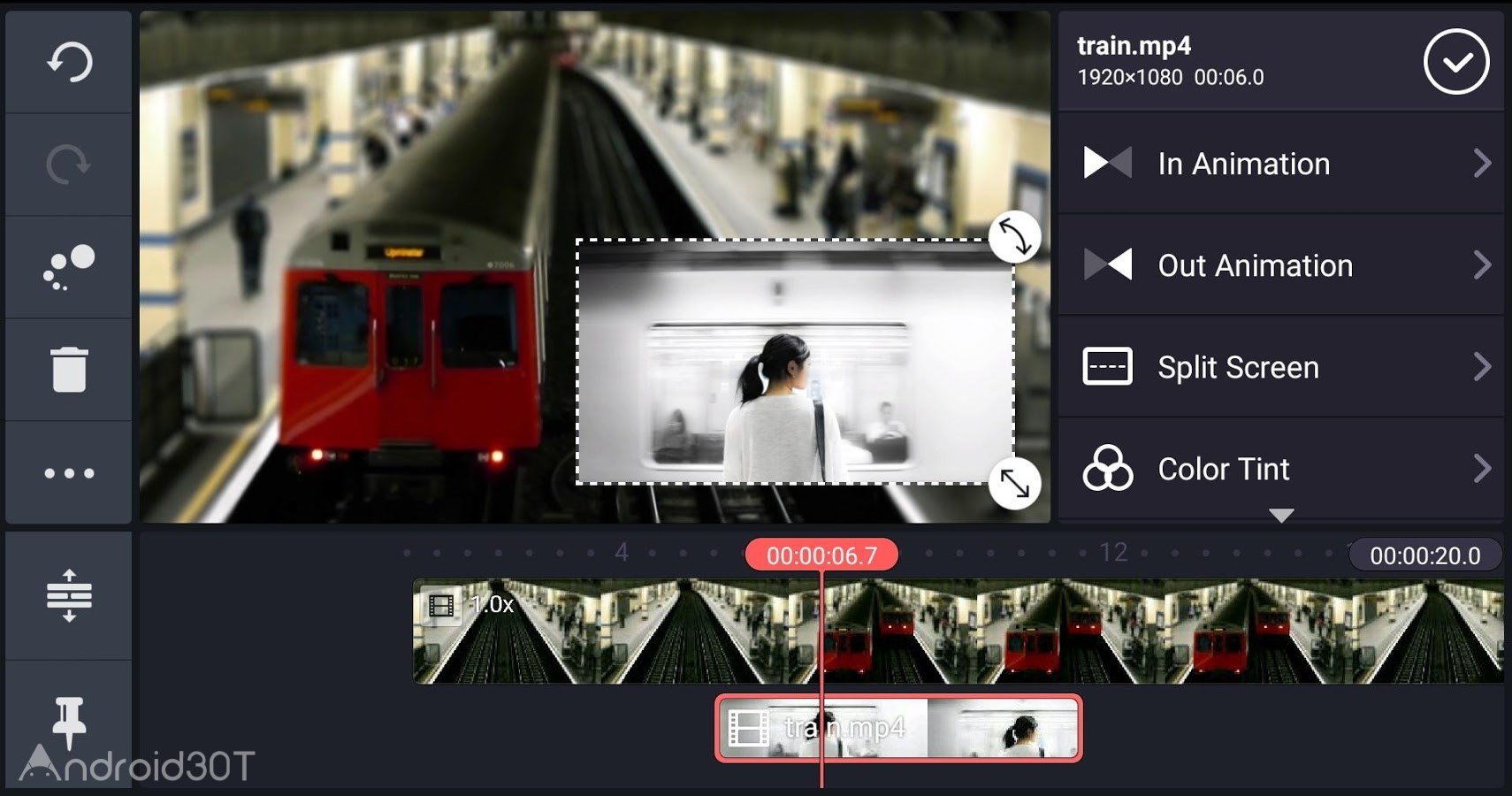The width and height of the screenshot is (1512, 796).
Task: Click the red playhead time 00:00:06.7
Action: click(x=821, y=555)
